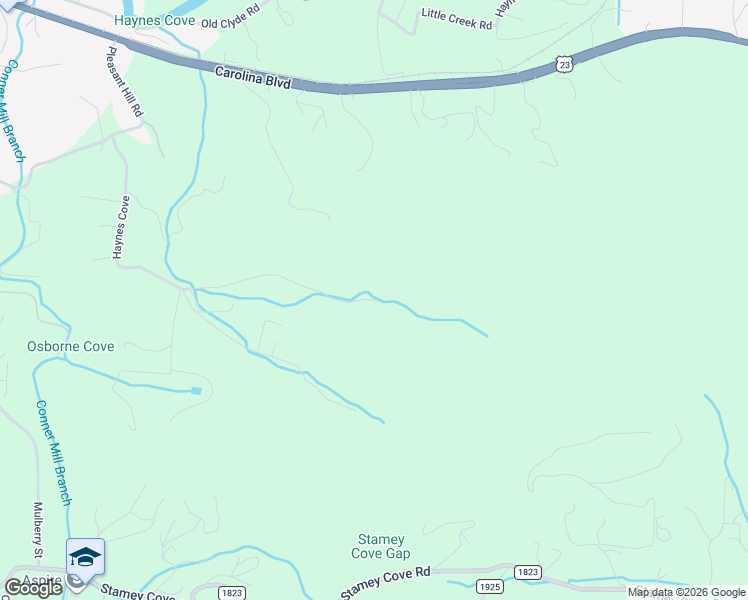Viewport: 748px width, 600px height.
Task: Click the 1925 route shield
Action: click(490, 587)
